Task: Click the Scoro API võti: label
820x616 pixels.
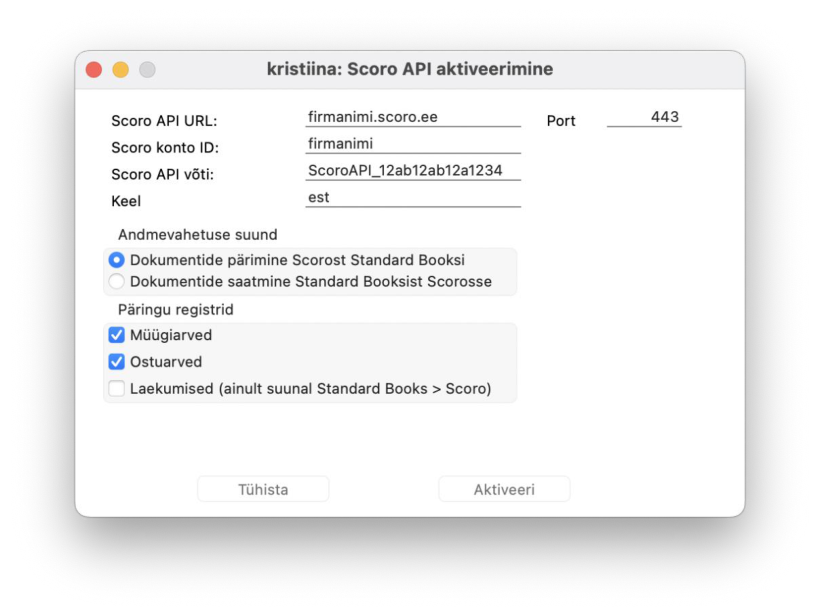Action: (x=163, y=174)
